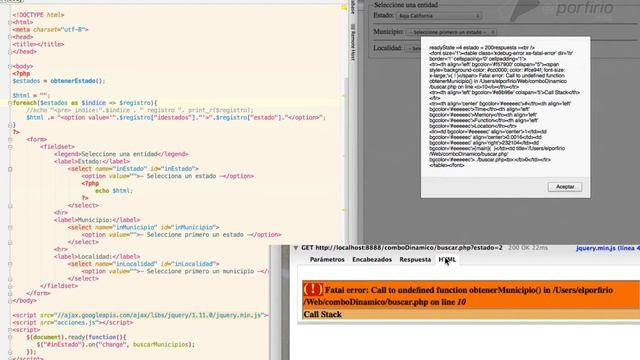
Task: Click the $html = "" code line
Action: point(31,96)
